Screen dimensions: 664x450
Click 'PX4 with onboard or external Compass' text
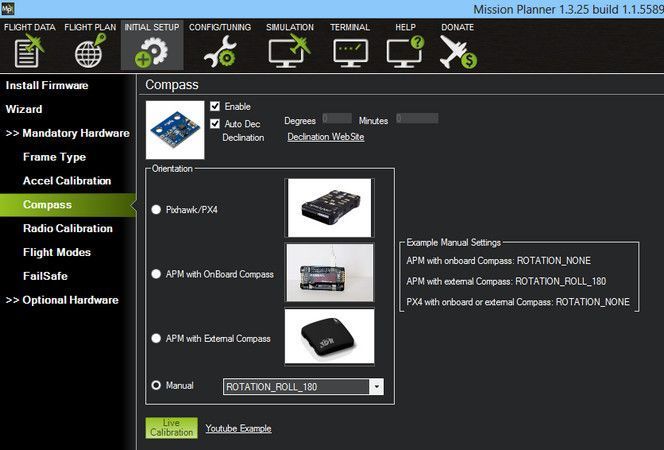(479, 302)
